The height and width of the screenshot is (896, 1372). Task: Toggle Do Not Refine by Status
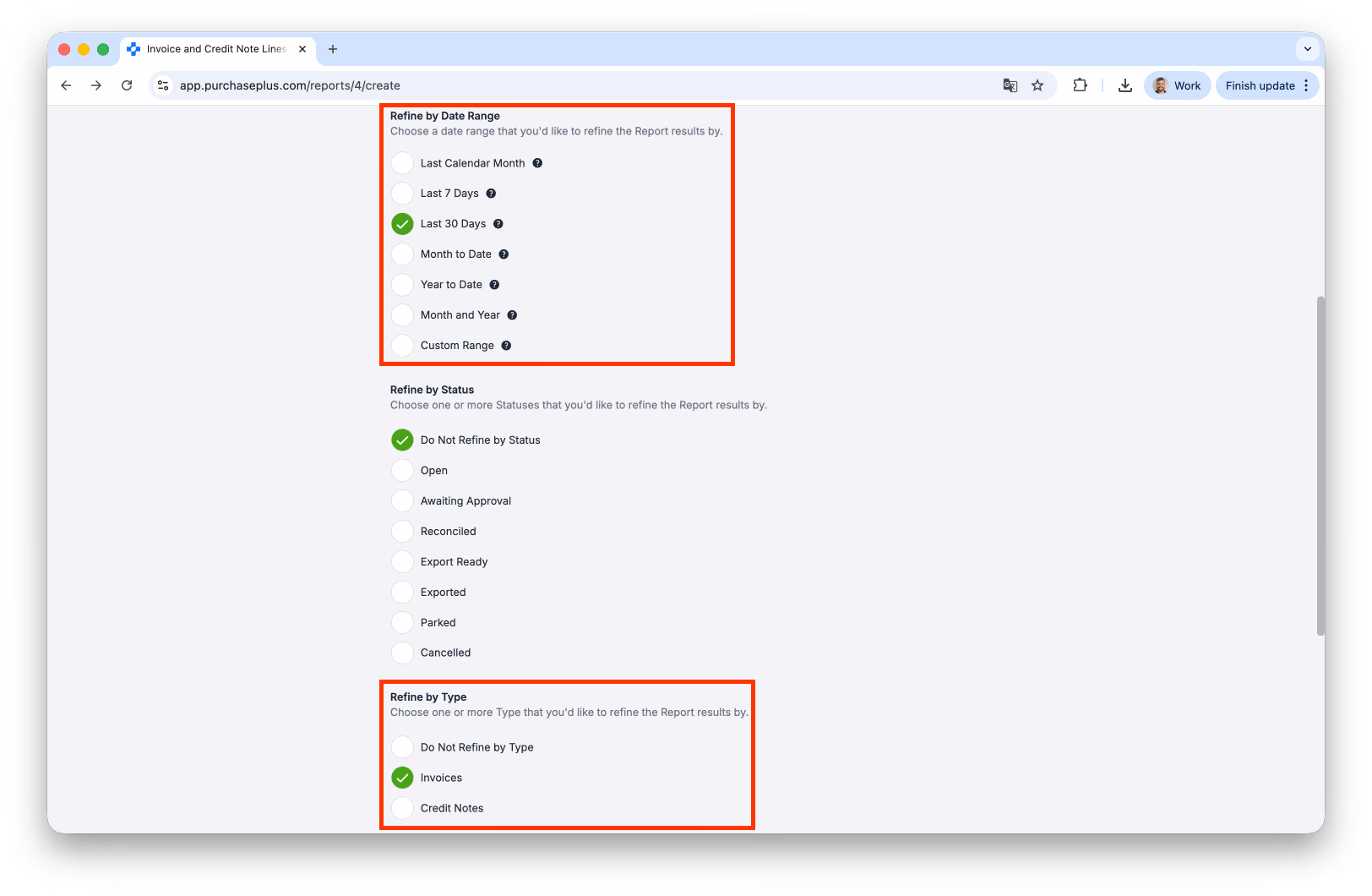tap(402, 440)
